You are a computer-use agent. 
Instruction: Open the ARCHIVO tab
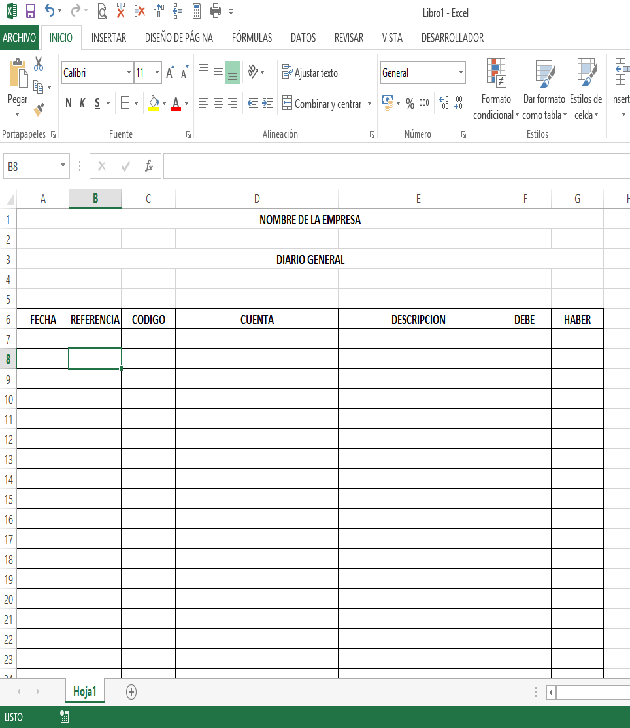pos(19,38)
